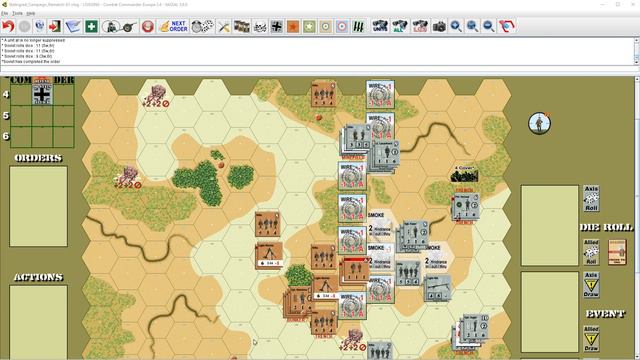
Task: Click the map window vertical scrollbar
Action: tap(637, 218)
